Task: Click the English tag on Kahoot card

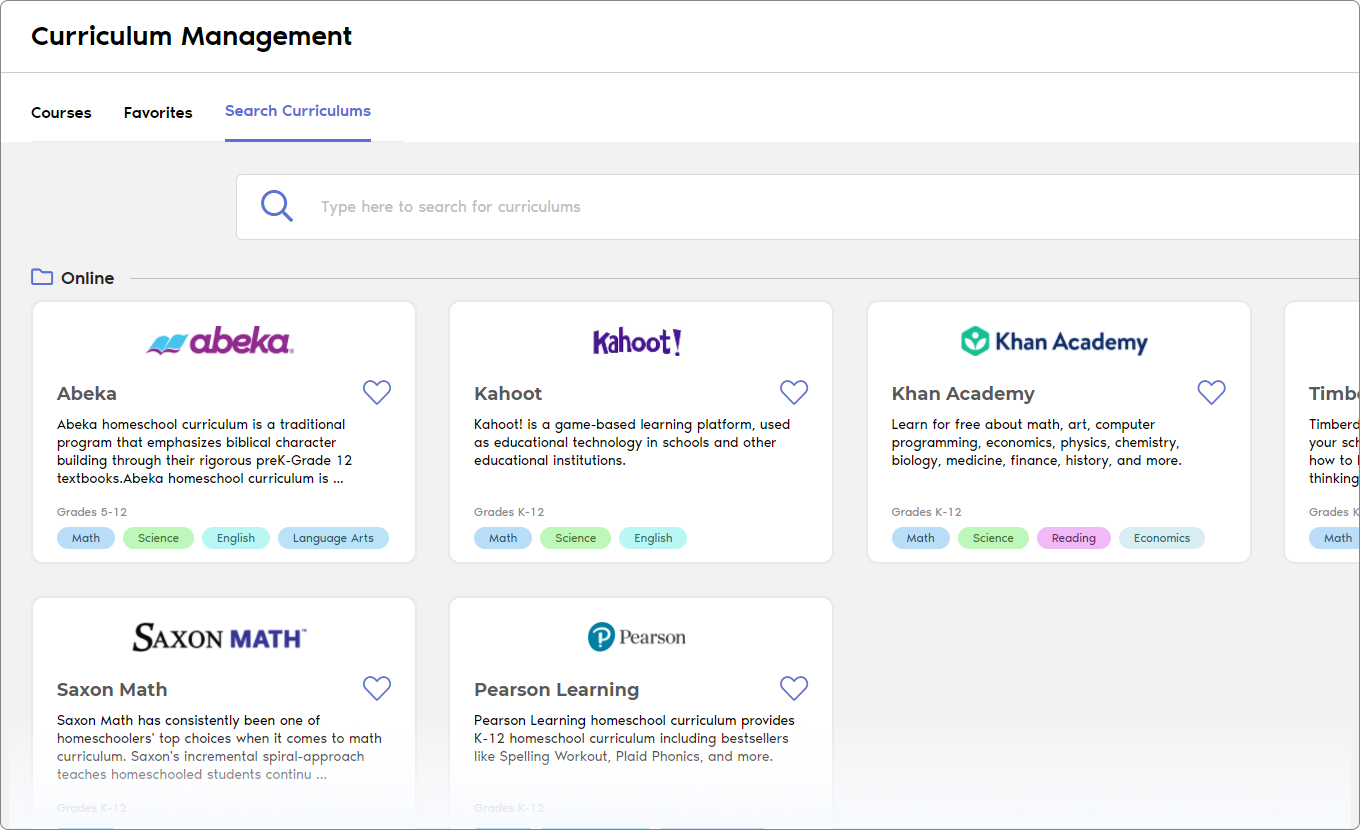Action: (653, 538)
